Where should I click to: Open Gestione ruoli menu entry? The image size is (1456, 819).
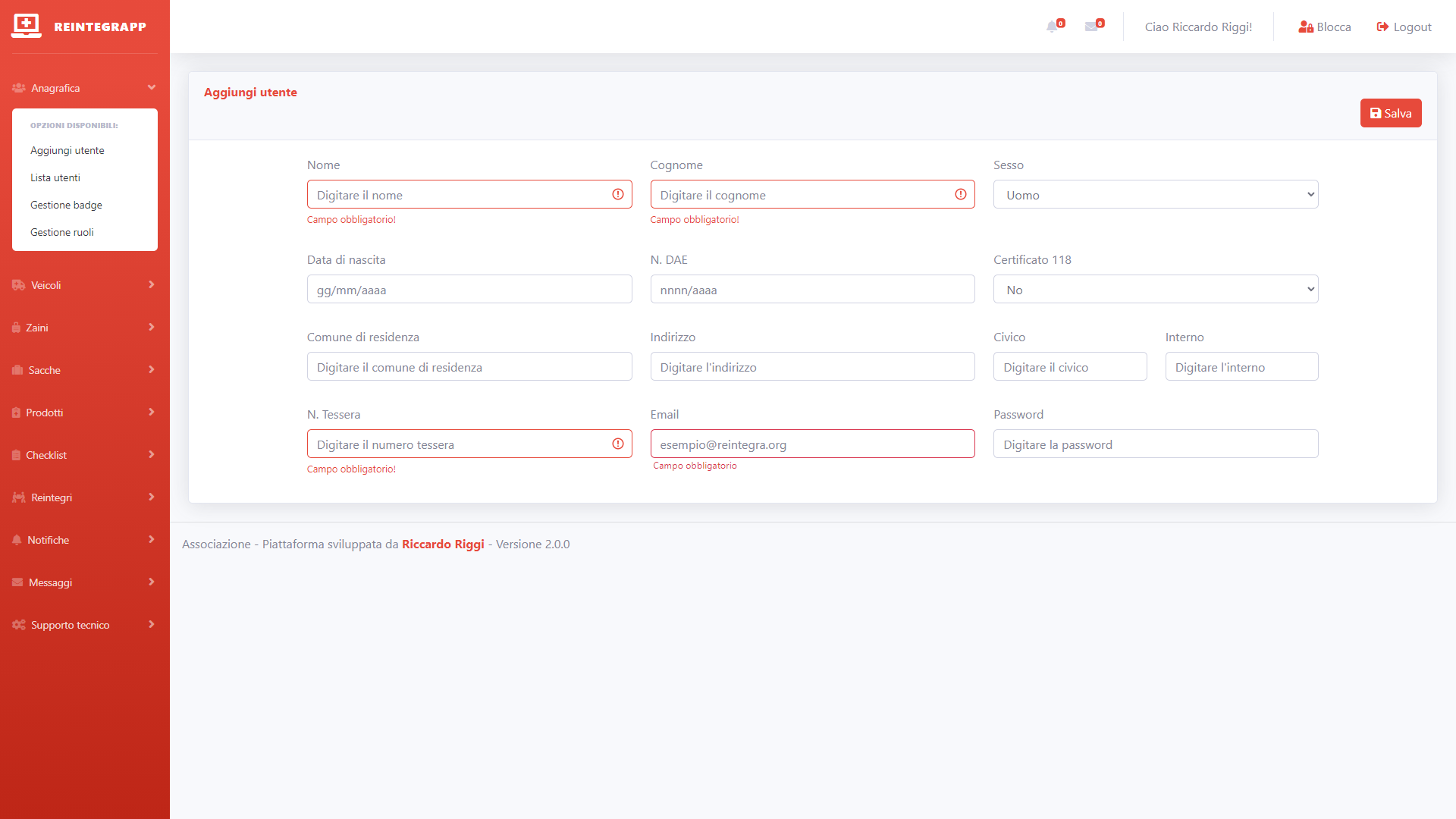click(x=62, y=232)
